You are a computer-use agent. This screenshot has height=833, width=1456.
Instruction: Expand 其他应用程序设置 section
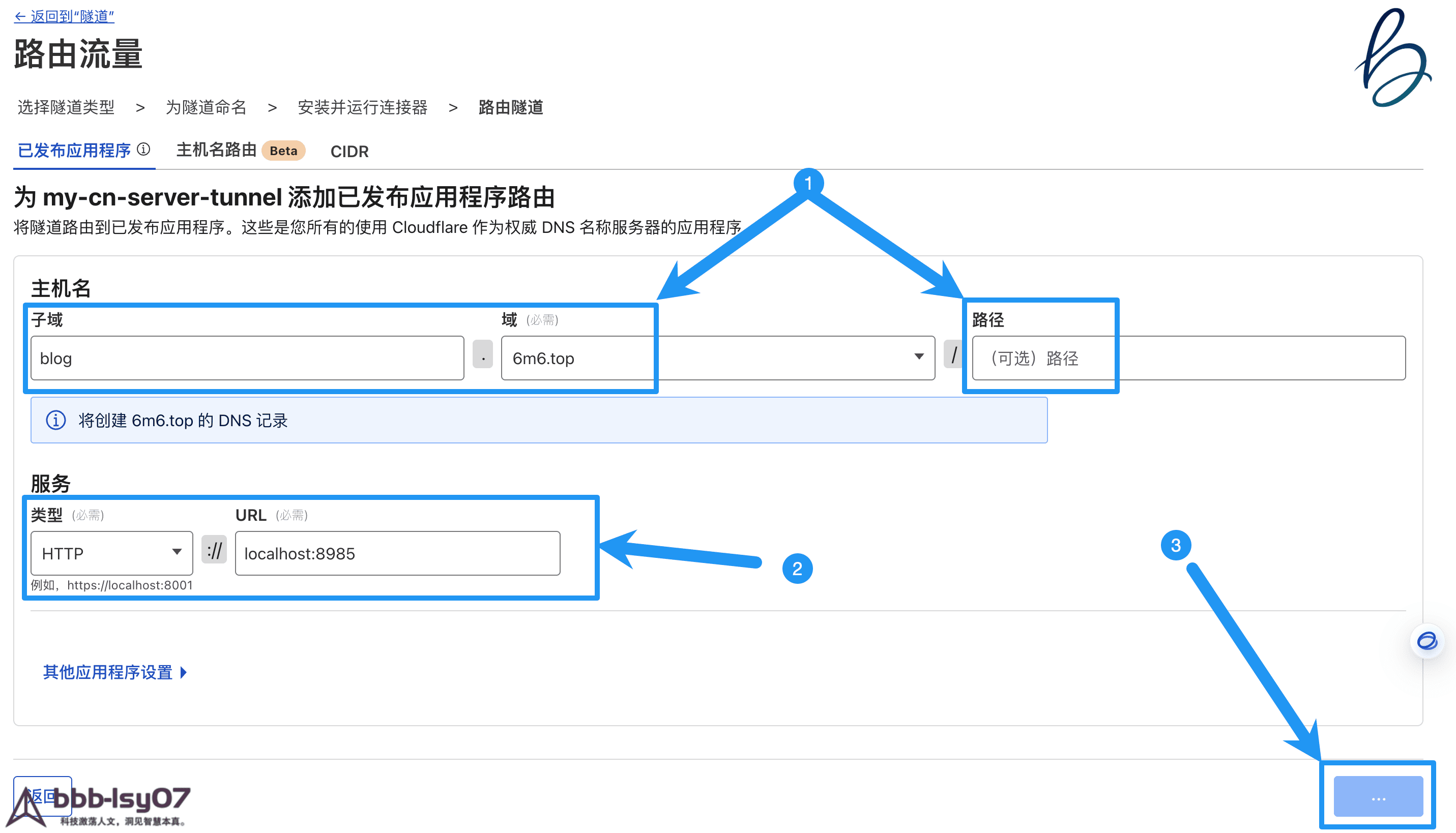coord(114,672)
